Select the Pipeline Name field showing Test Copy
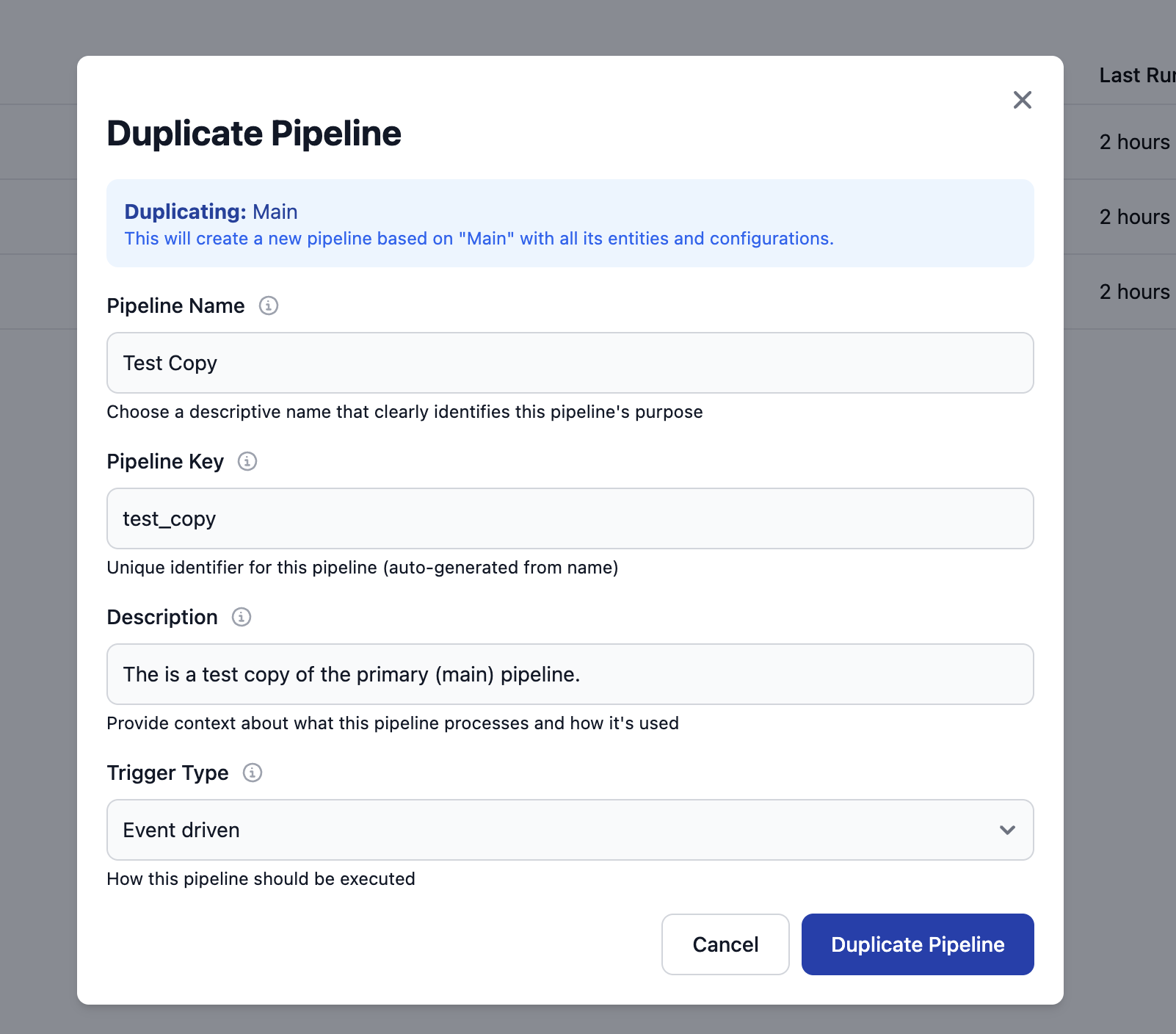 click(x=570, y=363)
